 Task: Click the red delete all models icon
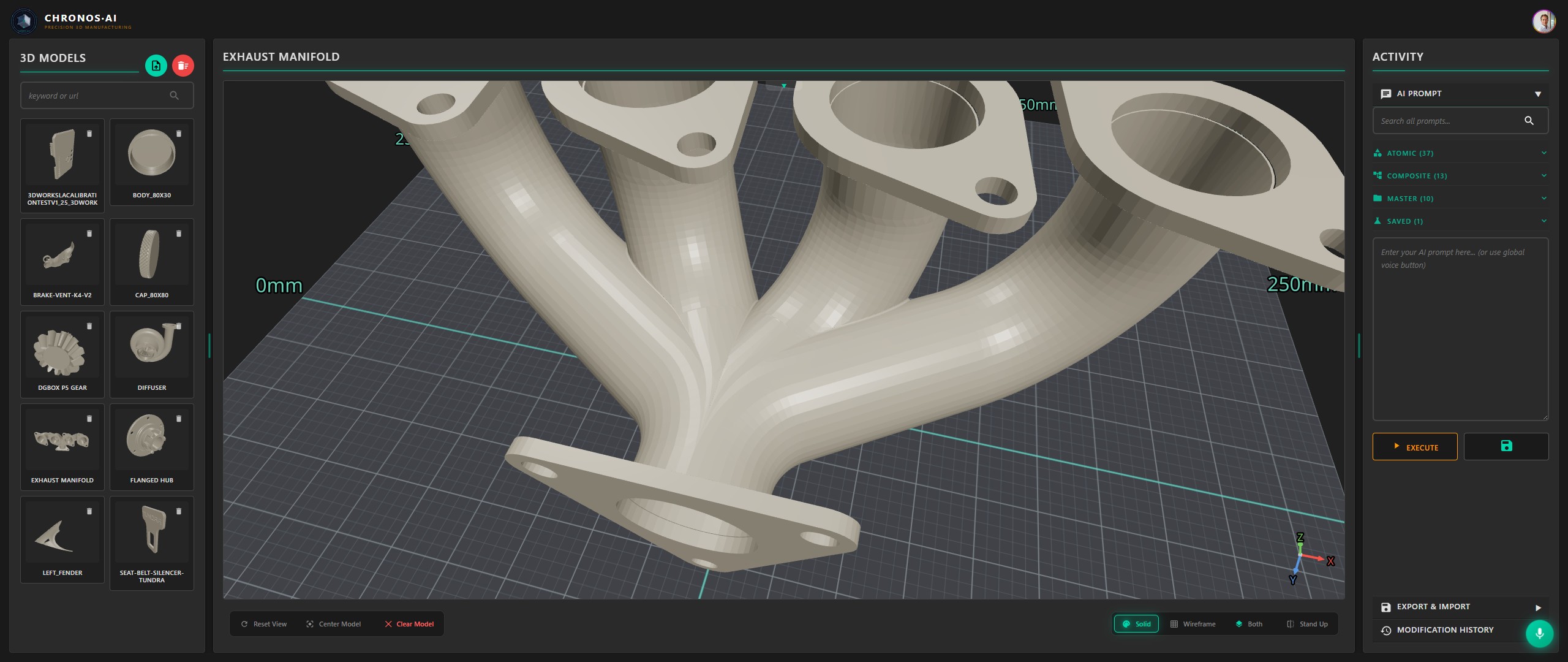coord(183,66)
